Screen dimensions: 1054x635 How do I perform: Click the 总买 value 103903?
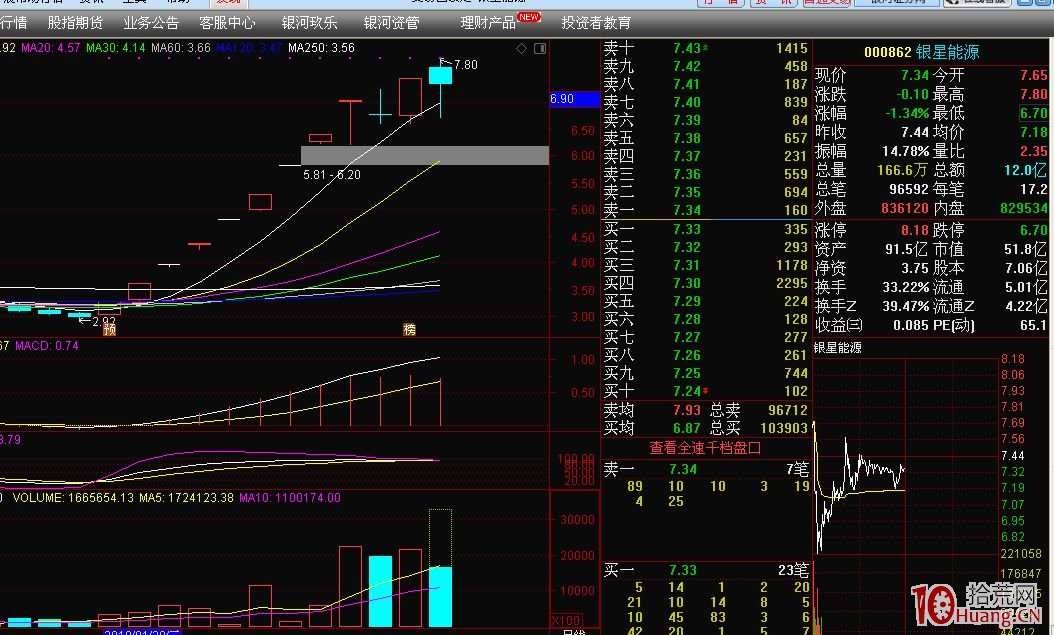(784, 428)
